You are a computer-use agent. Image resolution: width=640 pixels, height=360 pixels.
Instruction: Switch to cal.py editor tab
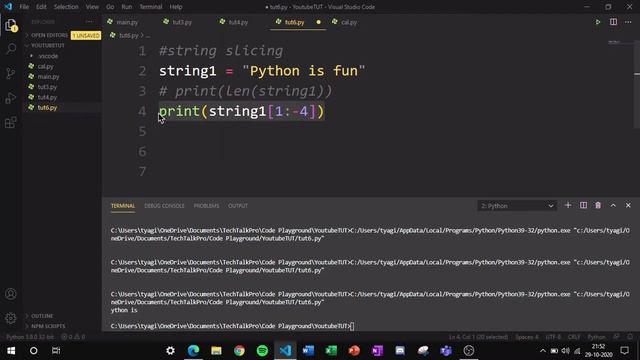tap(348, 22)
